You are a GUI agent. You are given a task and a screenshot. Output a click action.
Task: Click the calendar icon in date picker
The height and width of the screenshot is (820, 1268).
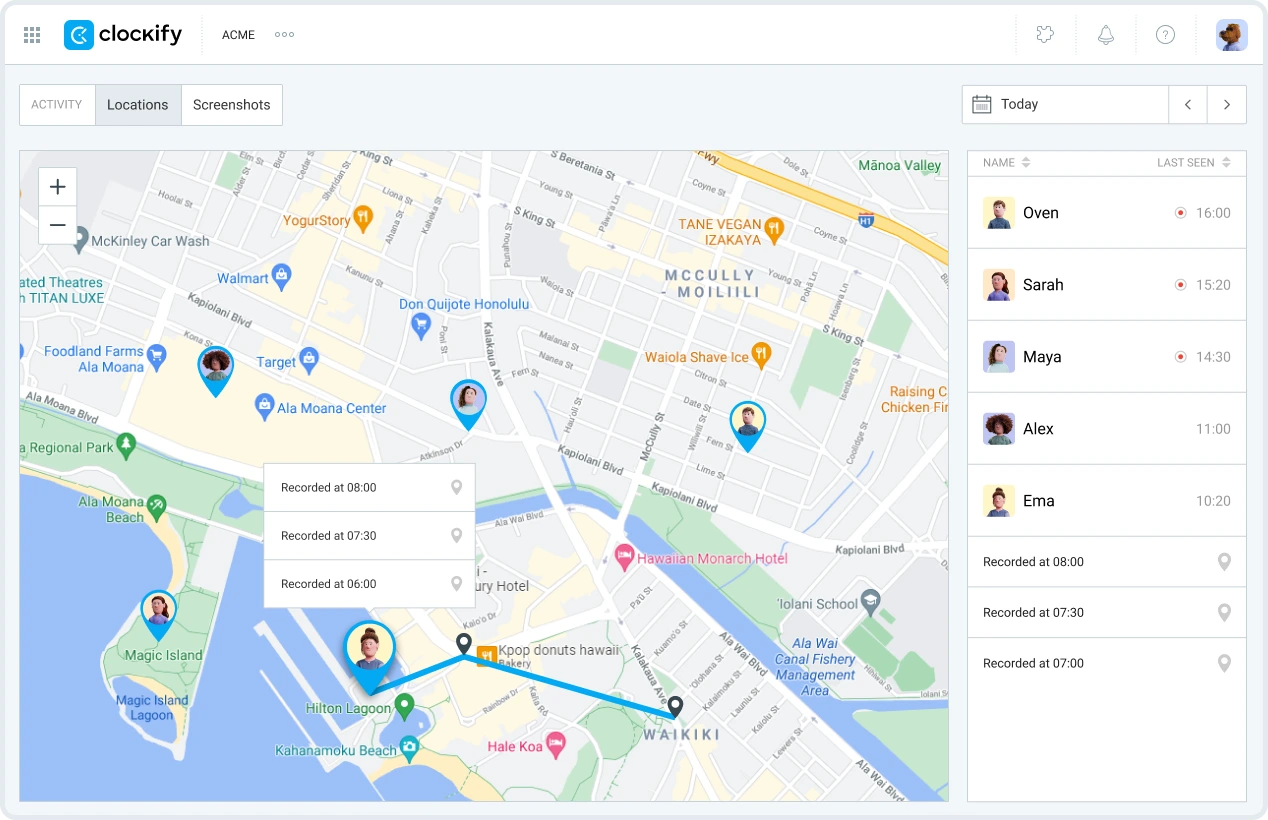(982, 104)
